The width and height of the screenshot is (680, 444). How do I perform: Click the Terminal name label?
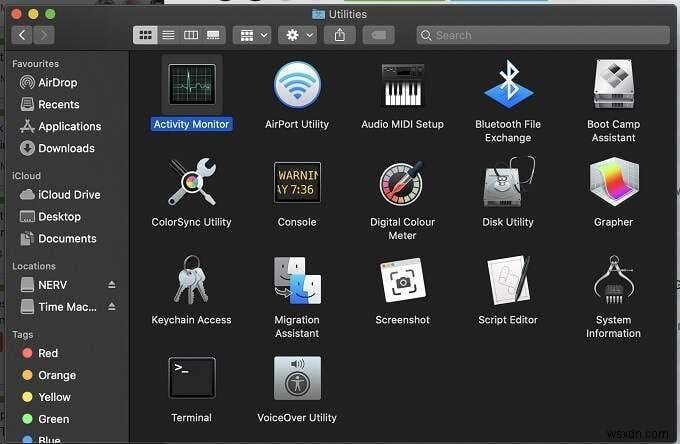point(191,418)
